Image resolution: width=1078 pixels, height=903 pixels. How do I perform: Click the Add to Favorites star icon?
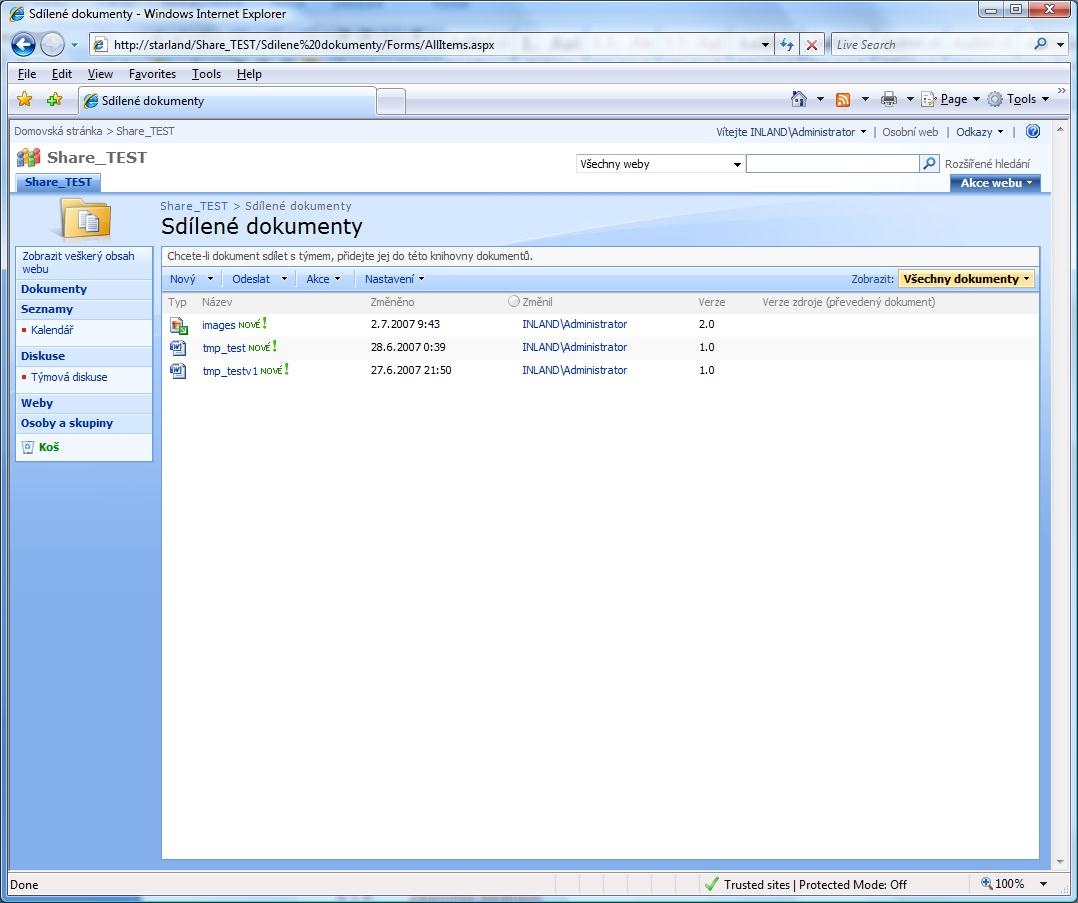(54, 100)
